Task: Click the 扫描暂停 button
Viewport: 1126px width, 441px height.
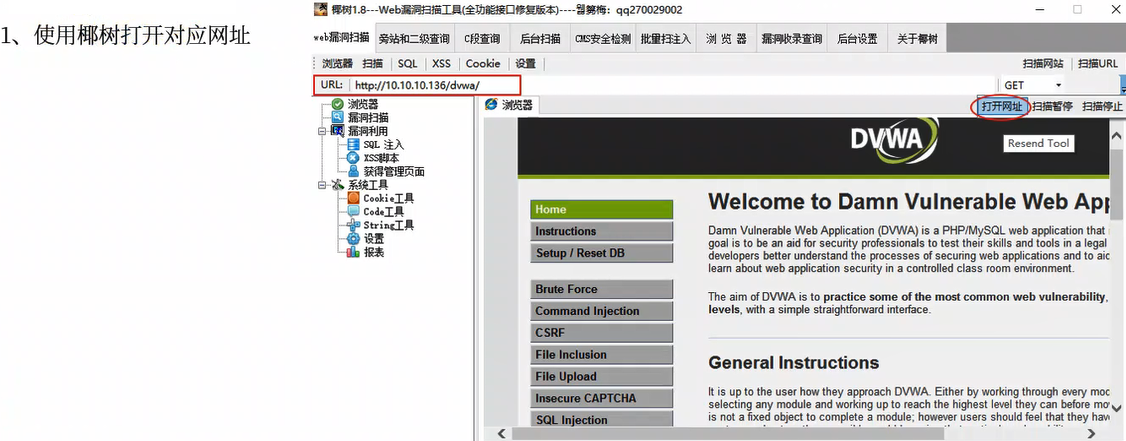Action: [1052, 106]
